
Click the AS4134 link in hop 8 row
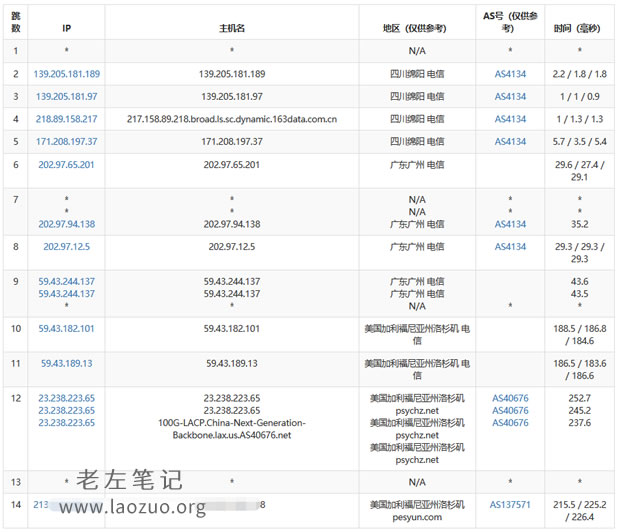510,246
